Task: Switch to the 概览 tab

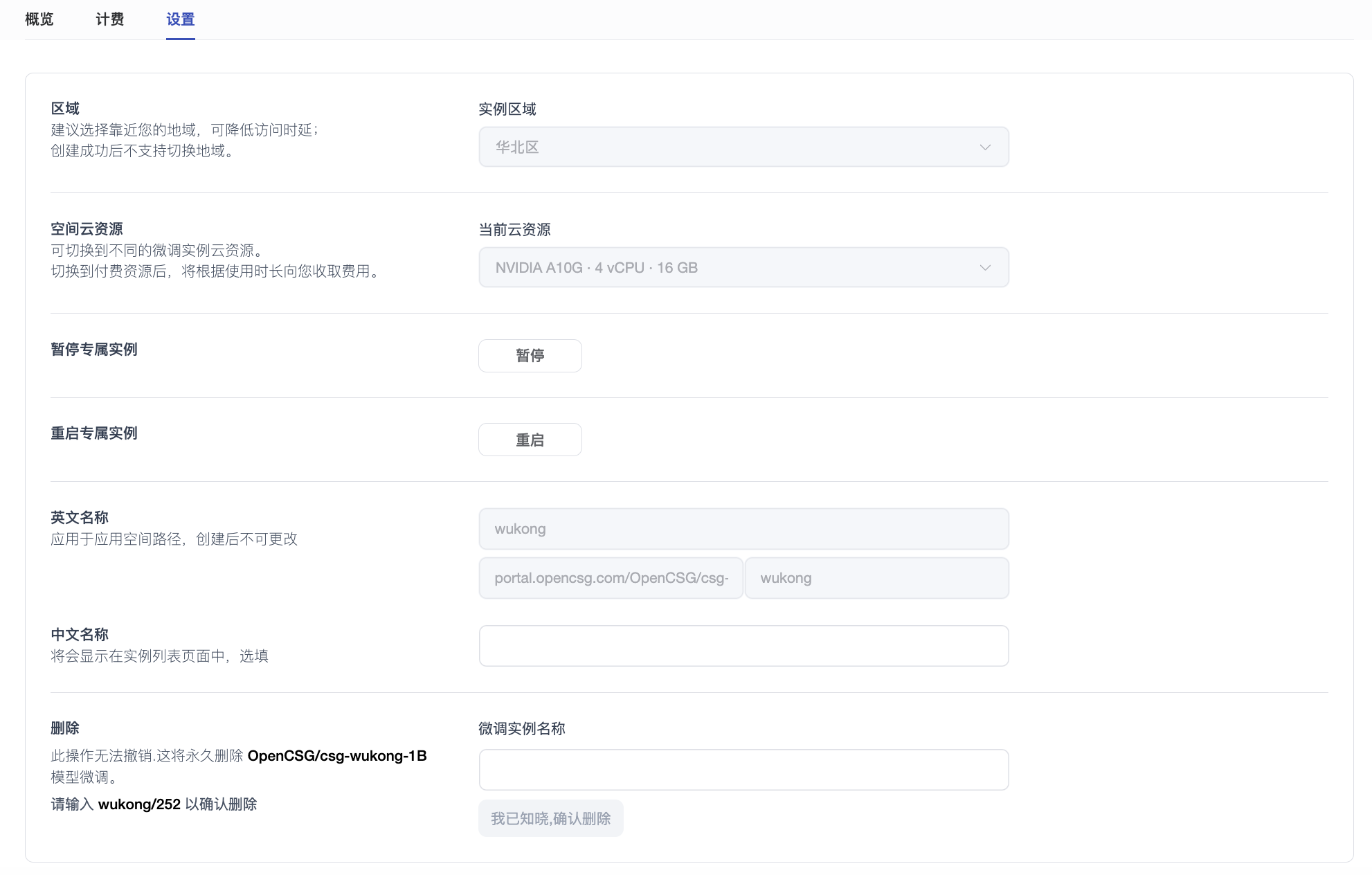Action: 39,19
